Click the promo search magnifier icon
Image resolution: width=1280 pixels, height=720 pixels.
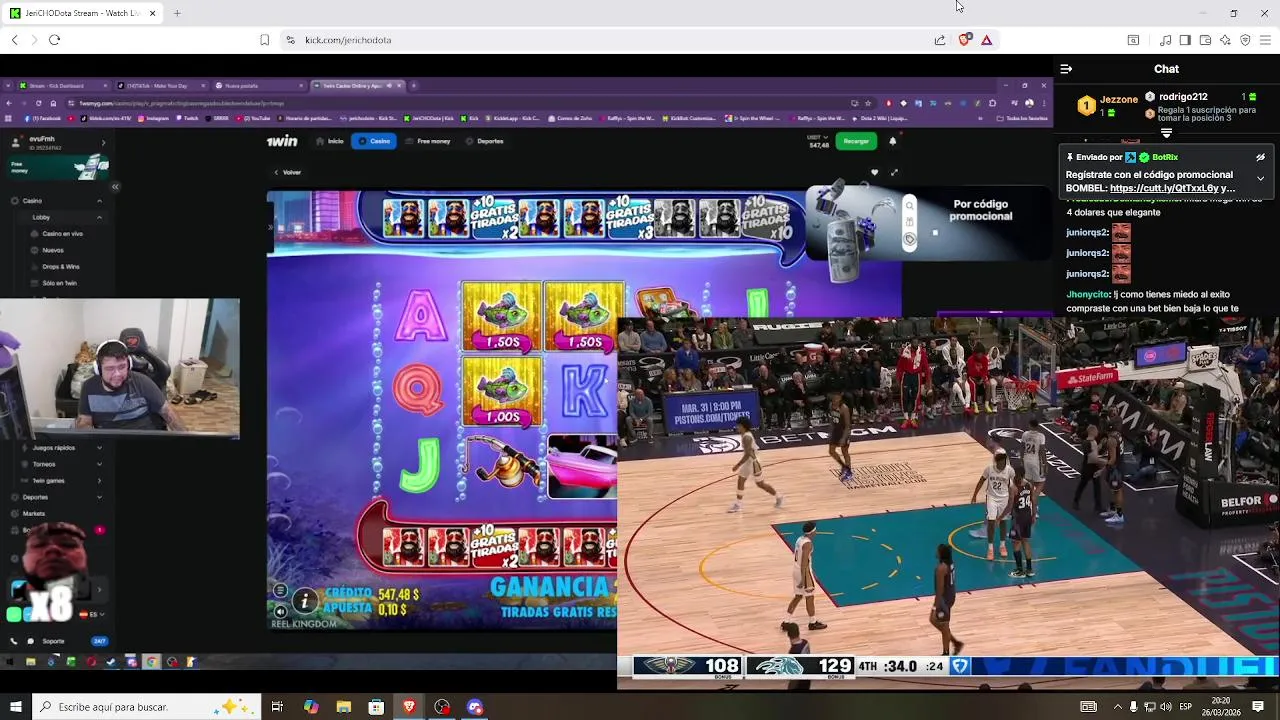(x=909, y=205)
